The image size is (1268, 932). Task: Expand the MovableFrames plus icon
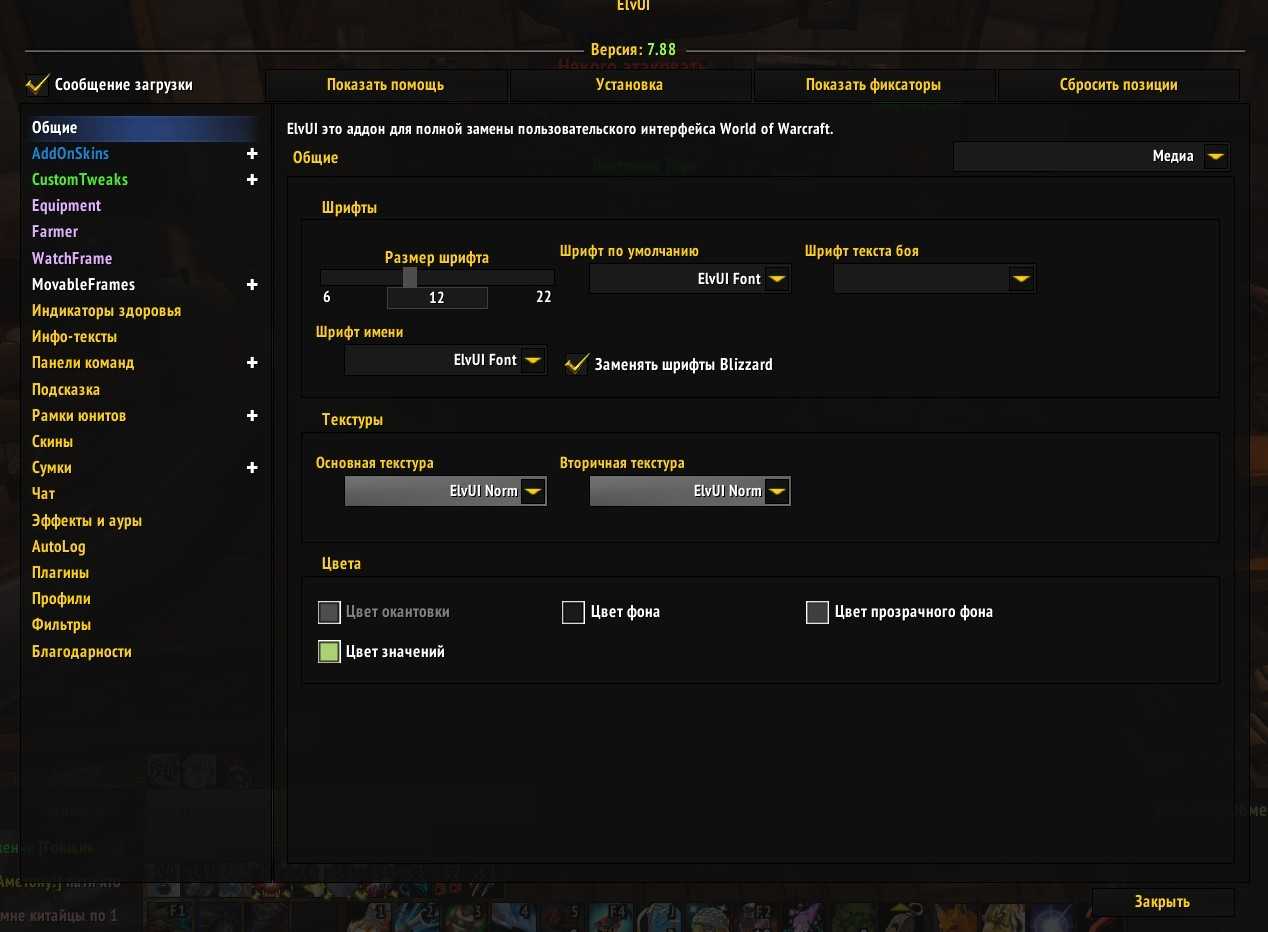[x=252, y=285]
